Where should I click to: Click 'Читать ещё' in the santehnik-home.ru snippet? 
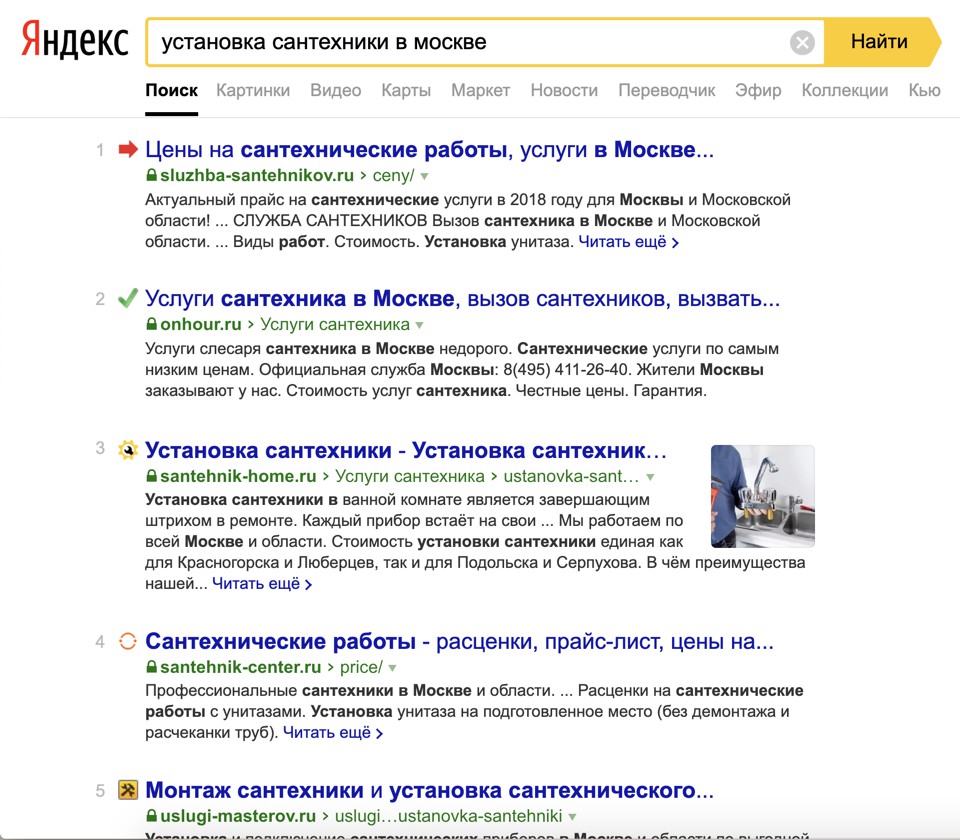(262, 583)
